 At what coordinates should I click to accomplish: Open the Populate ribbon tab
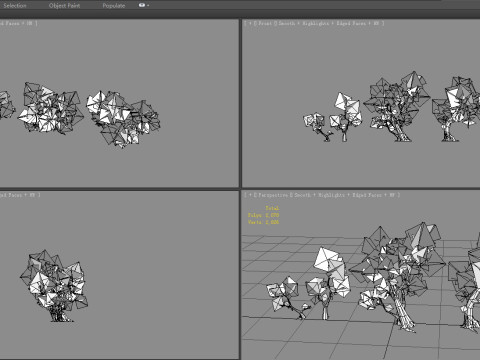click(x=114, y=5)
